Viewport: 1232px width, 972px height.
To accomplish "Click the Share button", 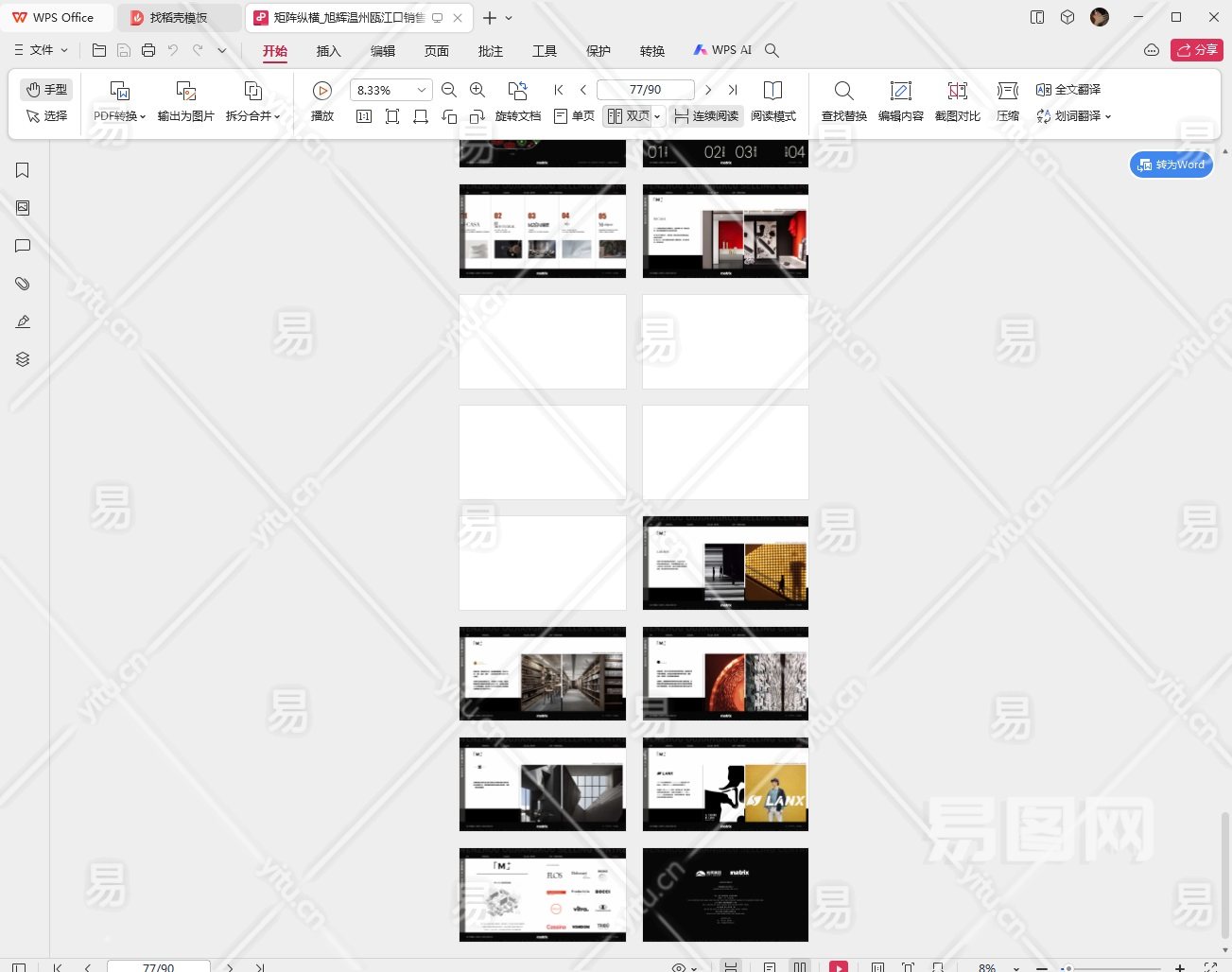I will [x=1196, y=50].
